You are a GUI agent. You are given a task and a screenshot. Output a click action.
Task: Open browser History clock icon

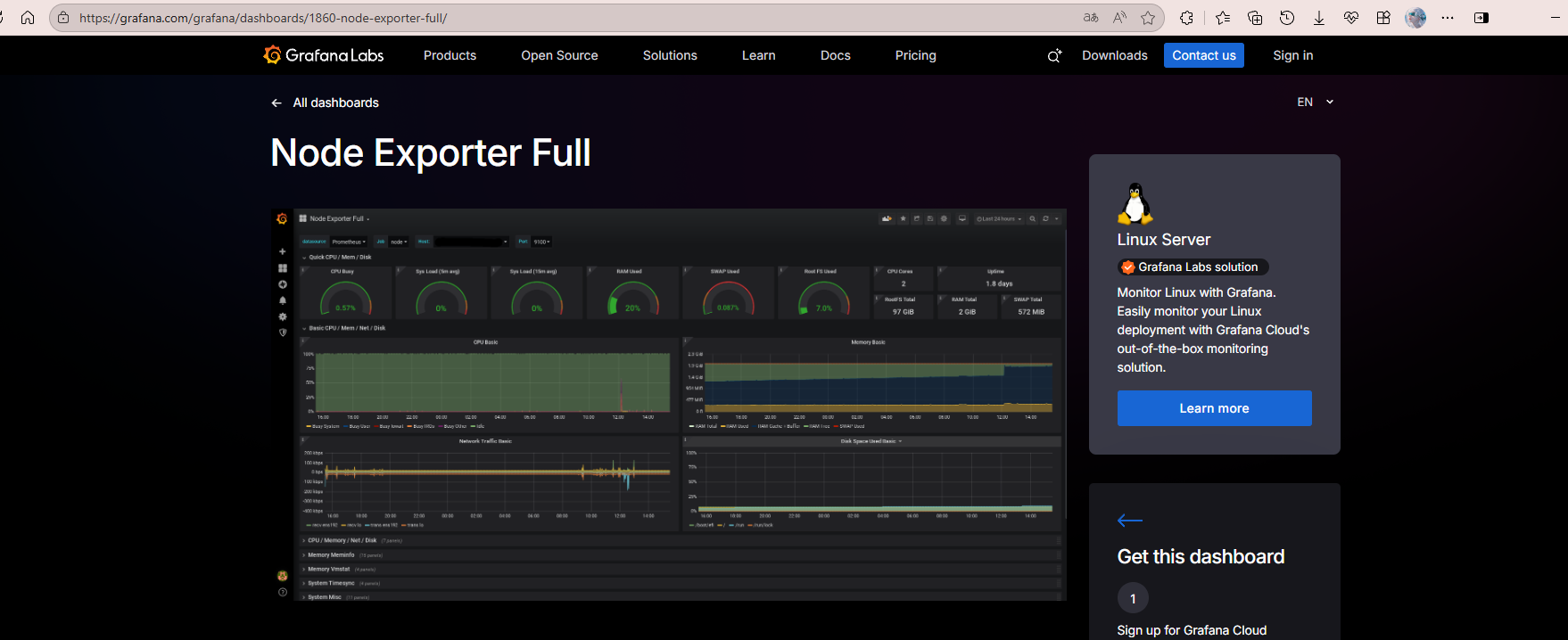tap(1287, 18)
